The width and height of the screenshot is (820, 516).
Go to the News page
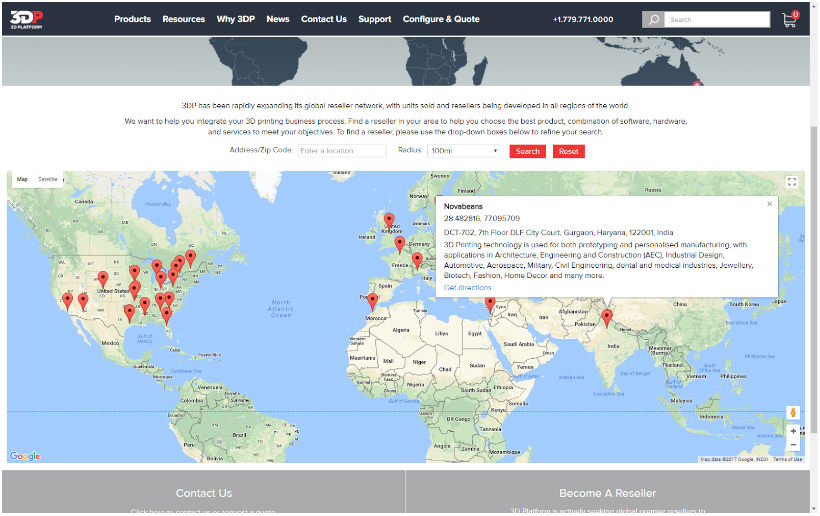pyautogui.click(x=278, y=19)
